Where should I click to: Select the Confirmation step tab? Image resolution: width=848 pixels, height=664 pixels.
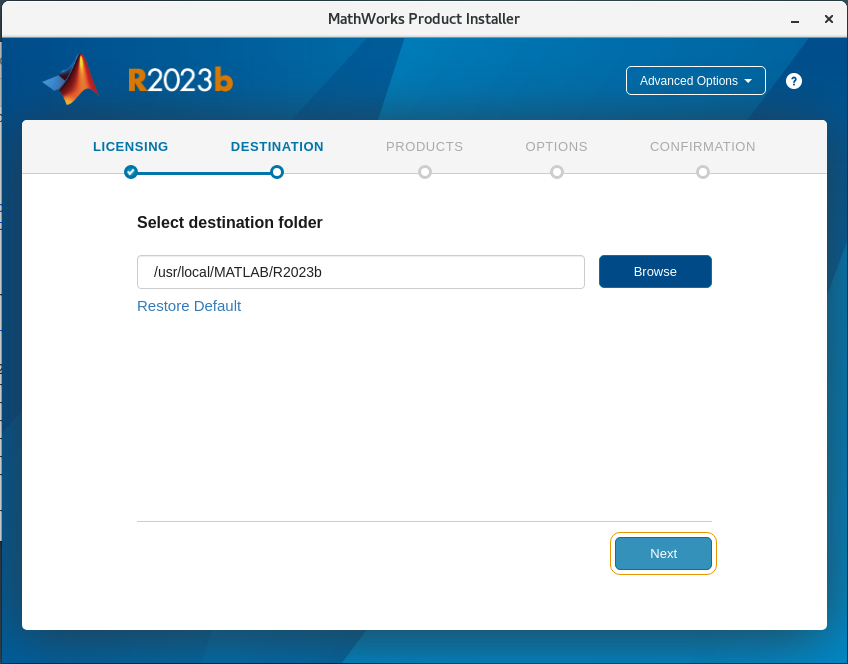point(703,147)
